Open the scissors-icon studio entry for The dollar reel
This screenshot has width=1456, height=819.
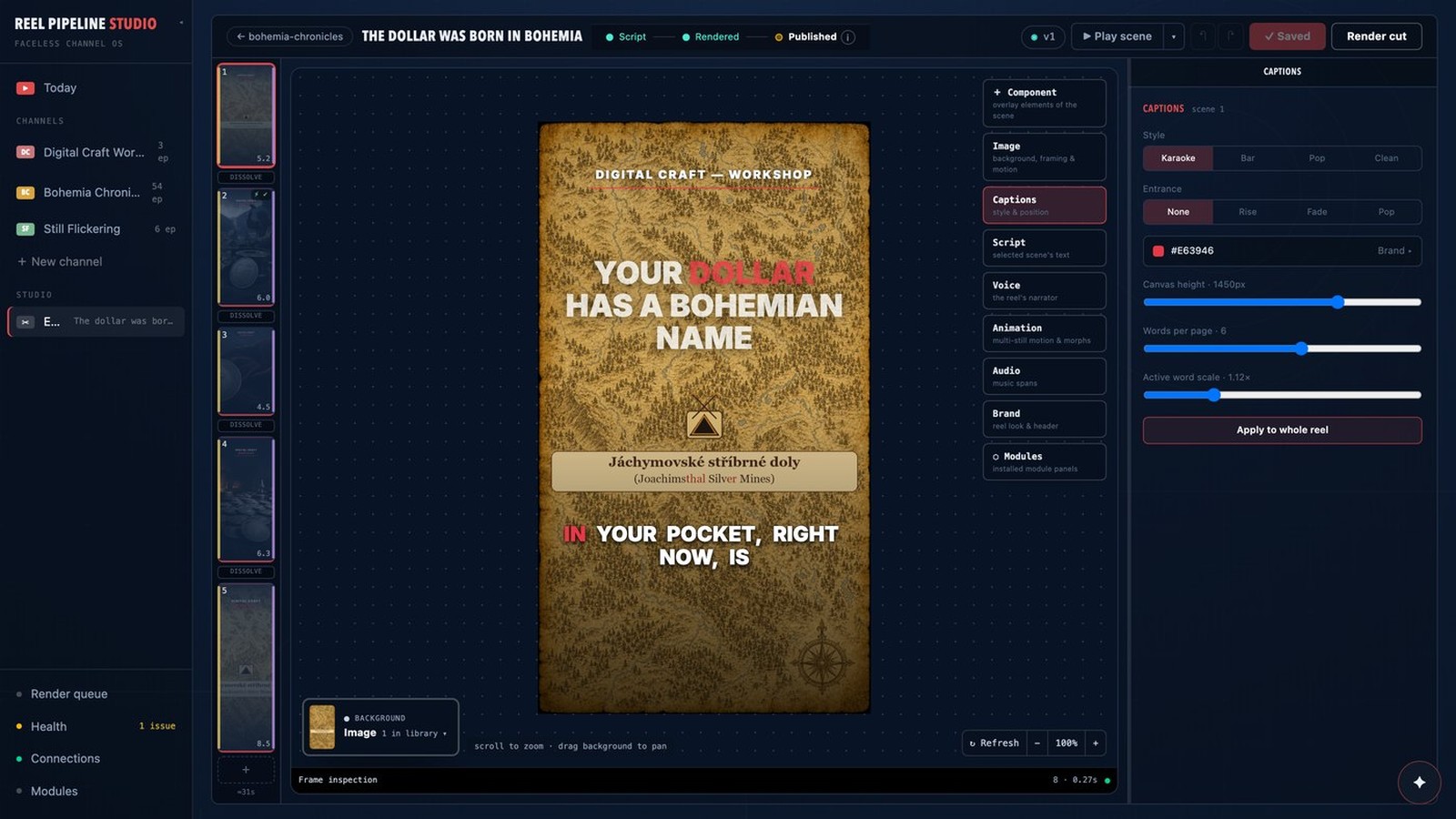click(x=96, y=321)
